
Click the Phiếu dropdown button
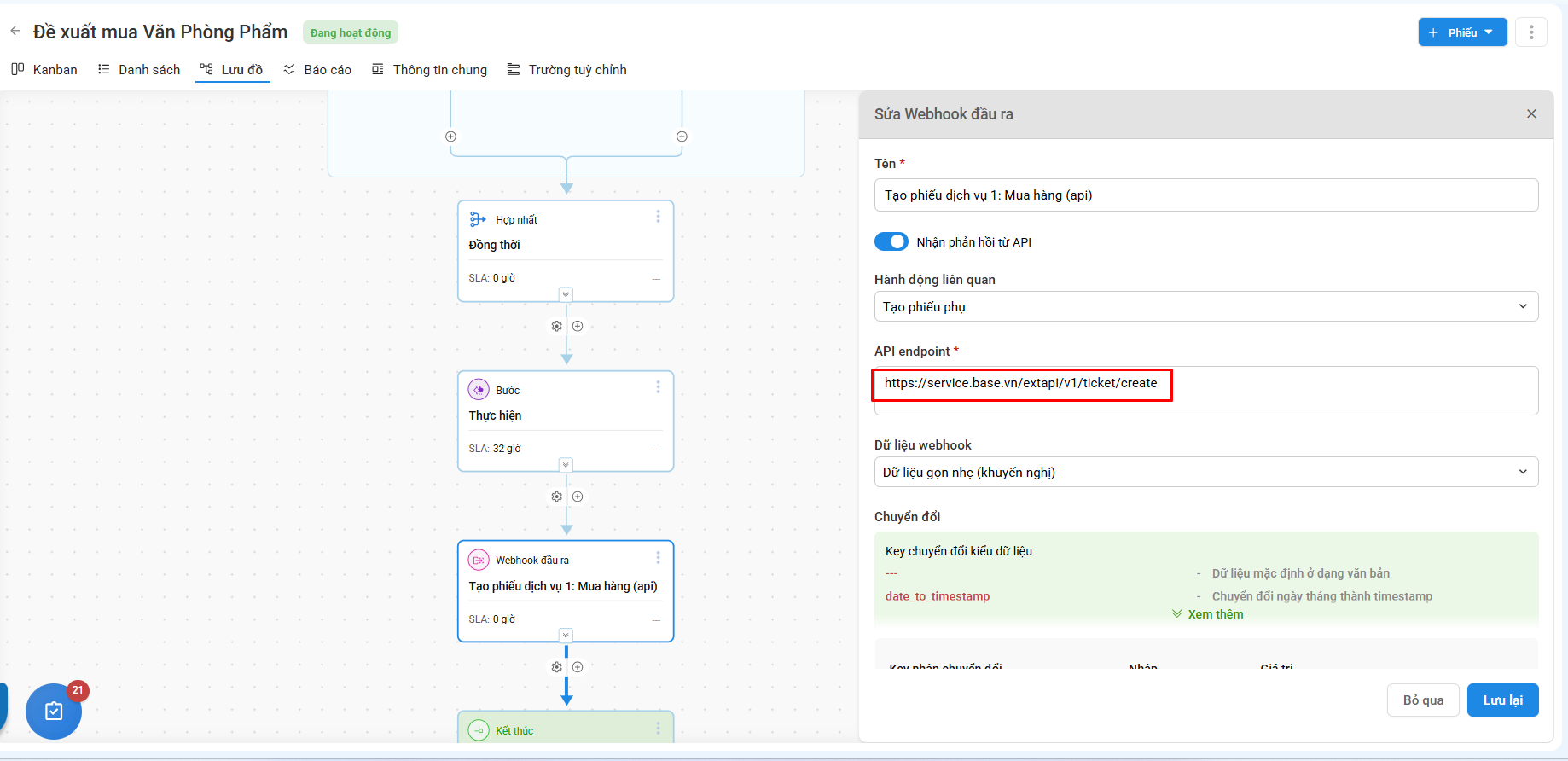coord(1462,32)
